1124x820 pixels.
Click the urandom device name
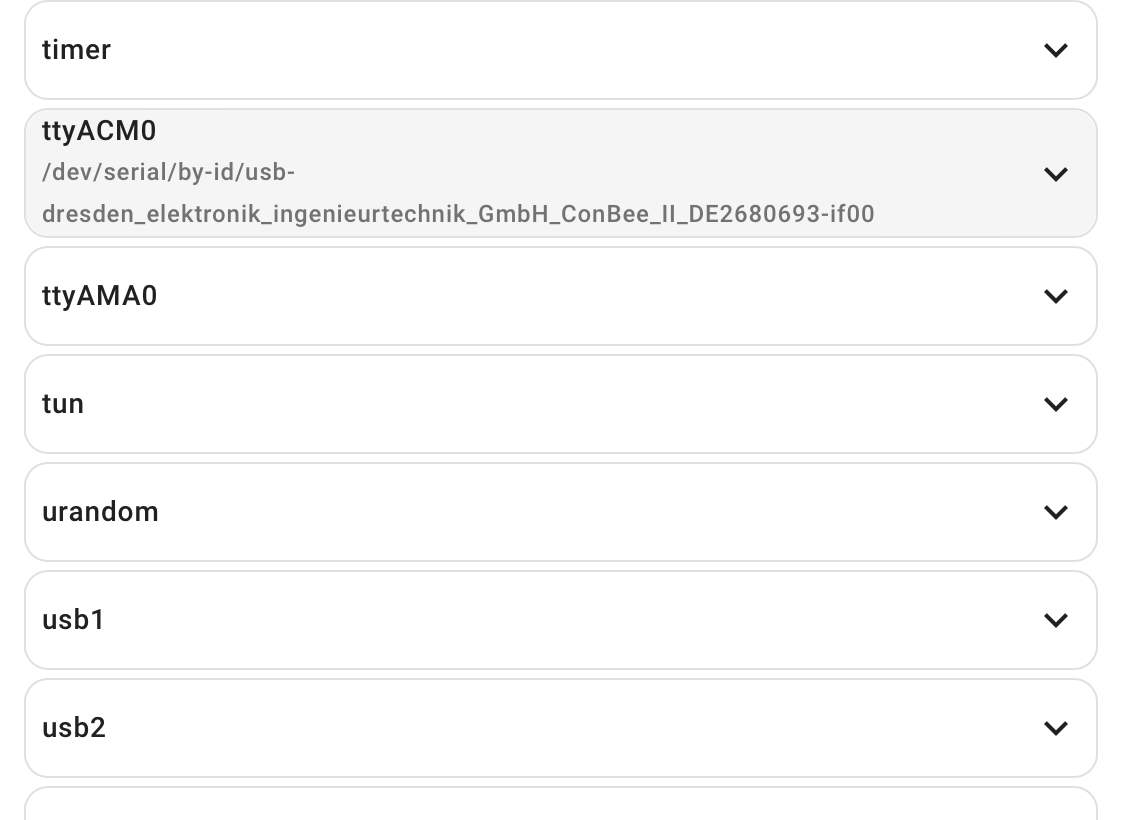point(100,512)
